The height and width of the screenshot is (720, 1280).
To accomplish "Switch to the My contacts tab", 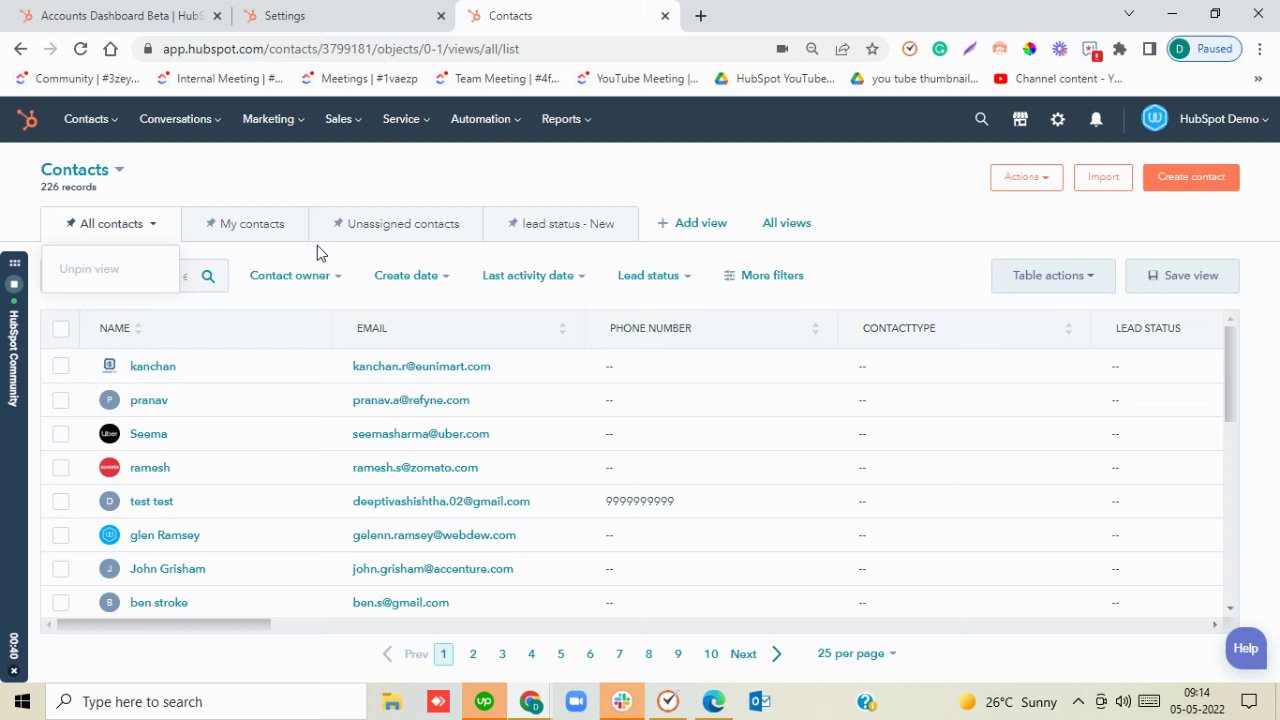I will coord(245,224).
